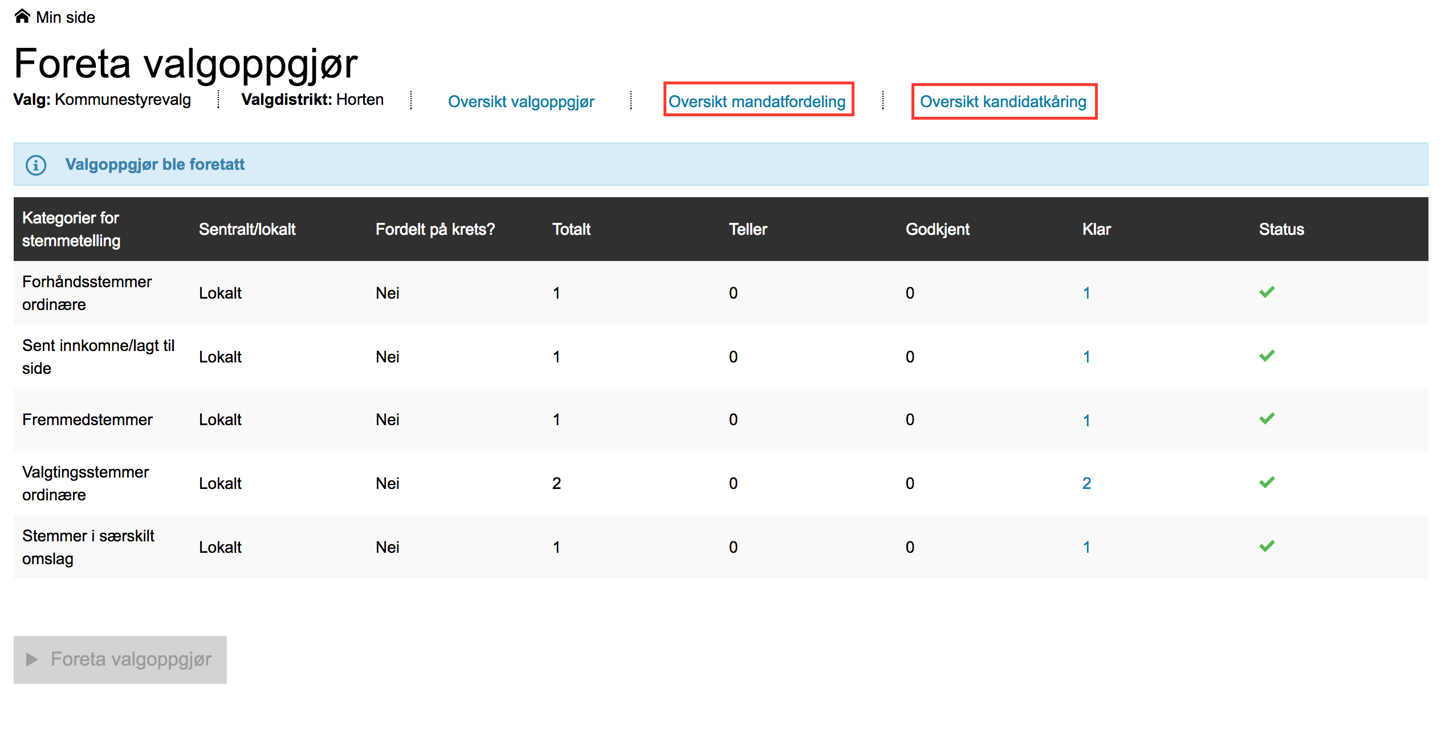Click the home icon beside Min side
This screenshot has width=1440, height=734.
(22, 16)
